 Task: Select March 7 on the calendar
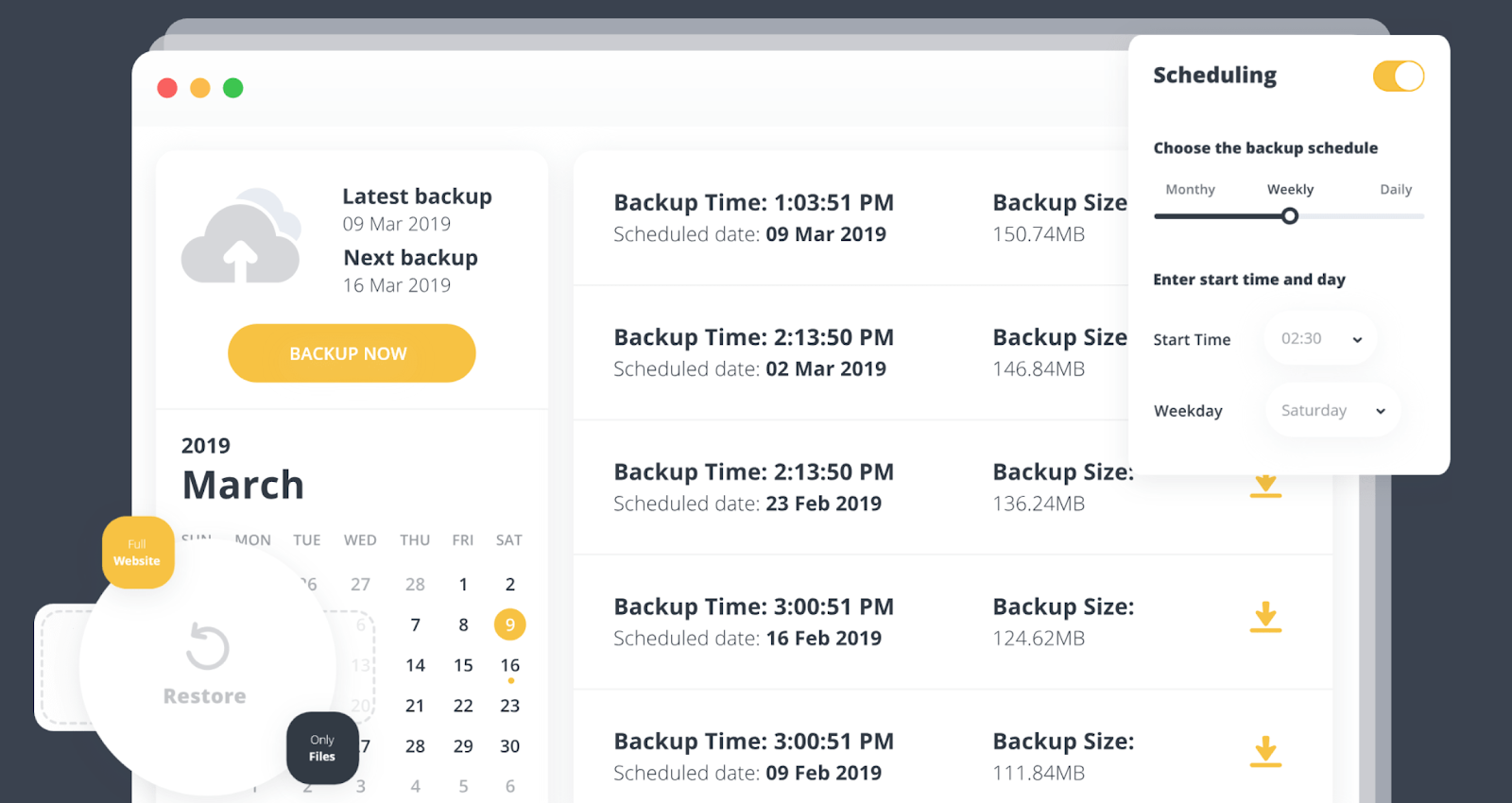coord(415,624)
